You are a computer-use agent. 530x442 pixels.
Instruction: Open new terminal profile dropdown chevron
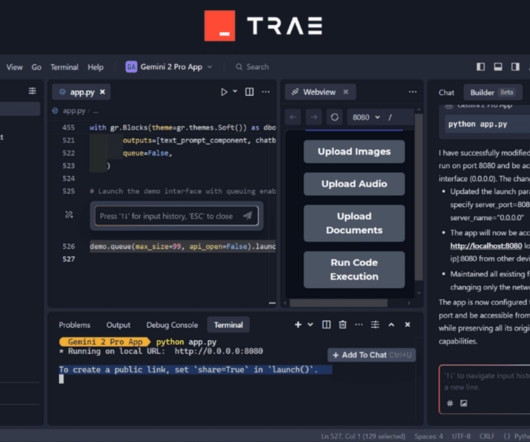tap(310, 325)
